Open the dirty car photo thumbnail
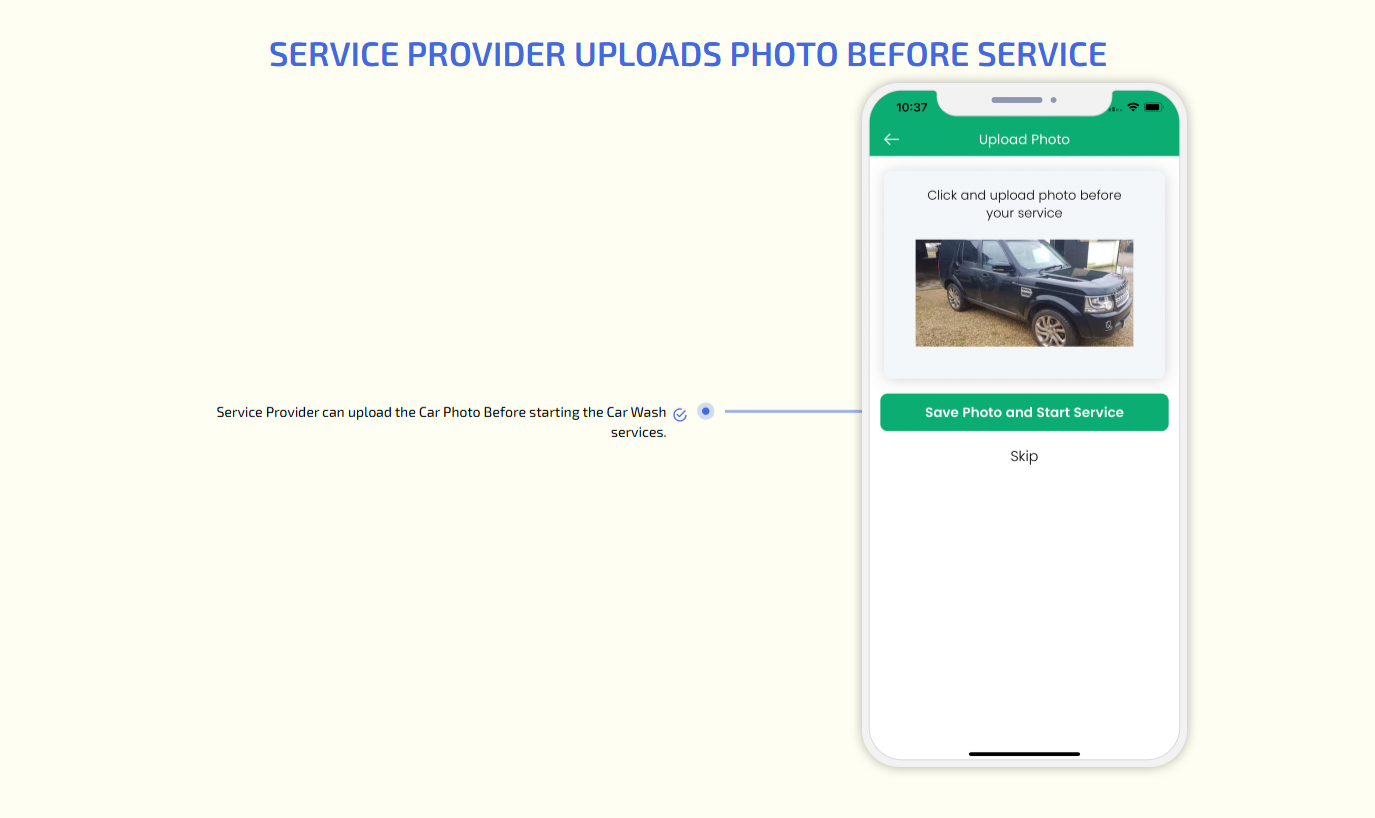 1024,293
